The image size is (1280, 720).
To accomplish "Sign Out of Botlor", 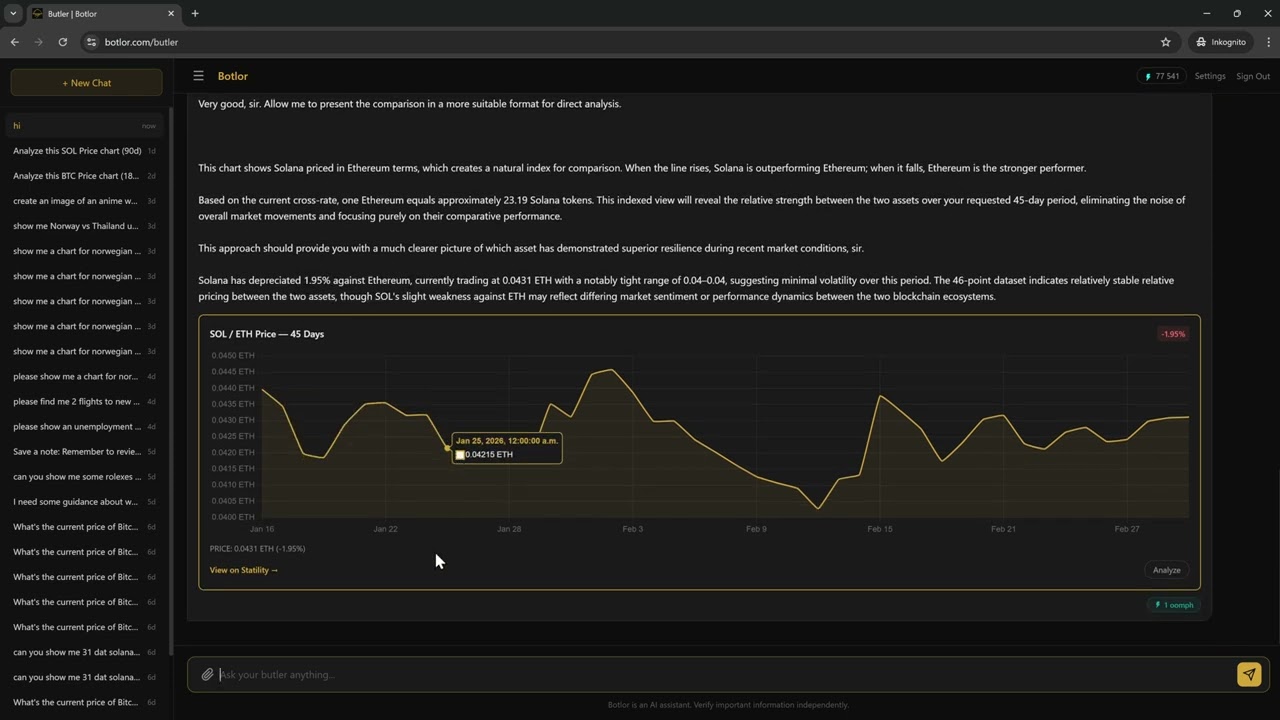I will [1253, 76].
